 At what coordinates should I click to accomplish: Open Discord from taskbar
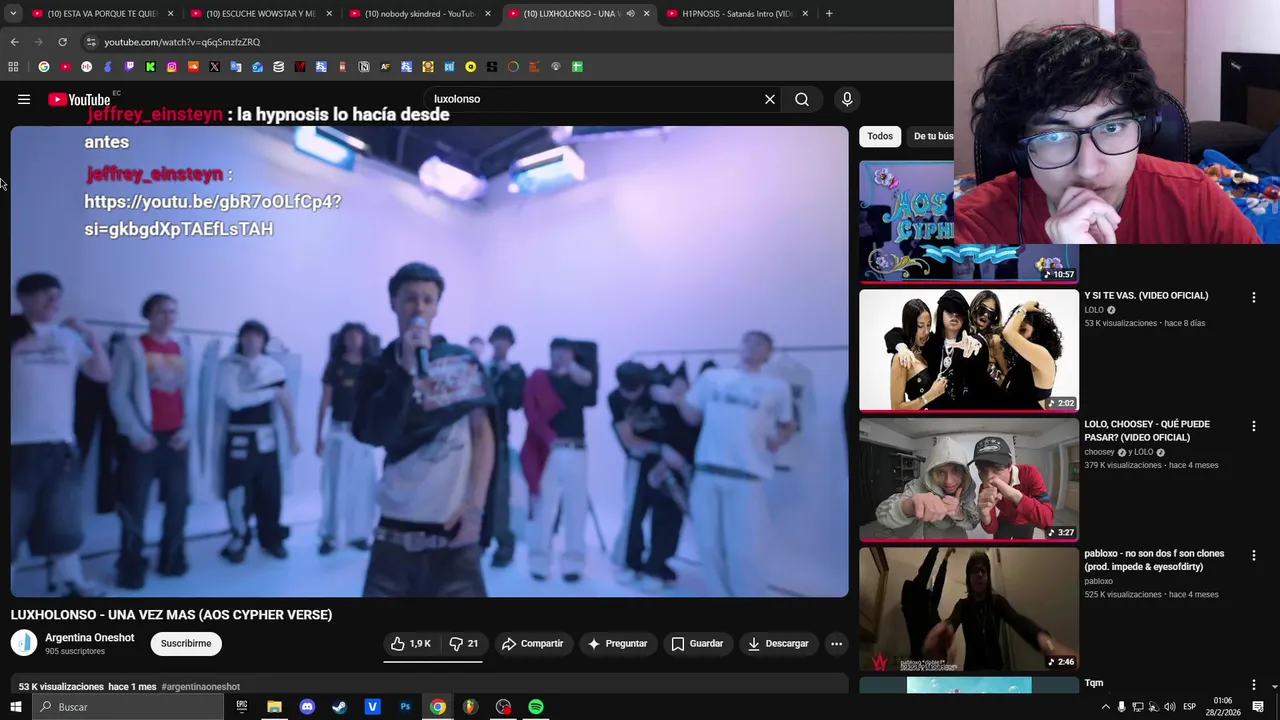[x=307, y=707]
